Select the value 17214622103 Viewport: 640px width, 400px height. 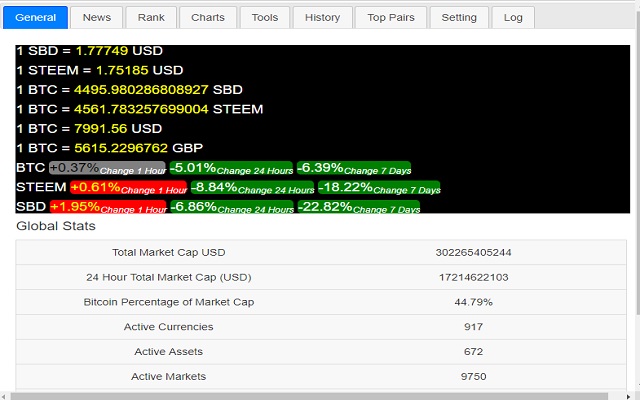(x=473, y=278)
